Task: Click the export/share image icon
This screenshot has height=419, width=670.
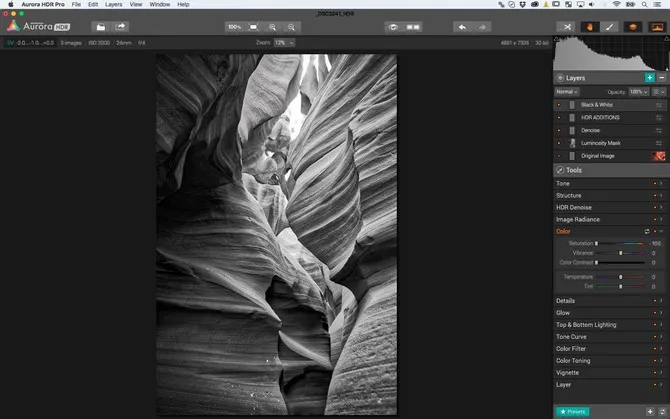Action: pos(121,27)
